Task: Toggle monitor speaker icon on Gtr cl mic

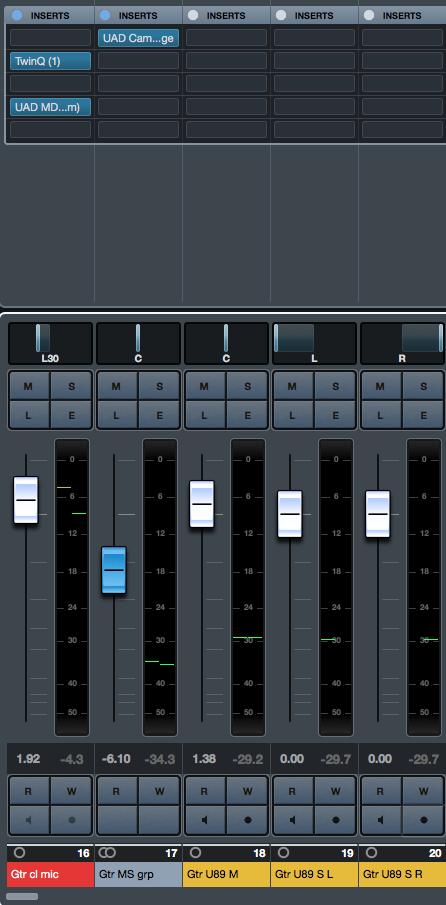Action: click(x=29, y=820)
